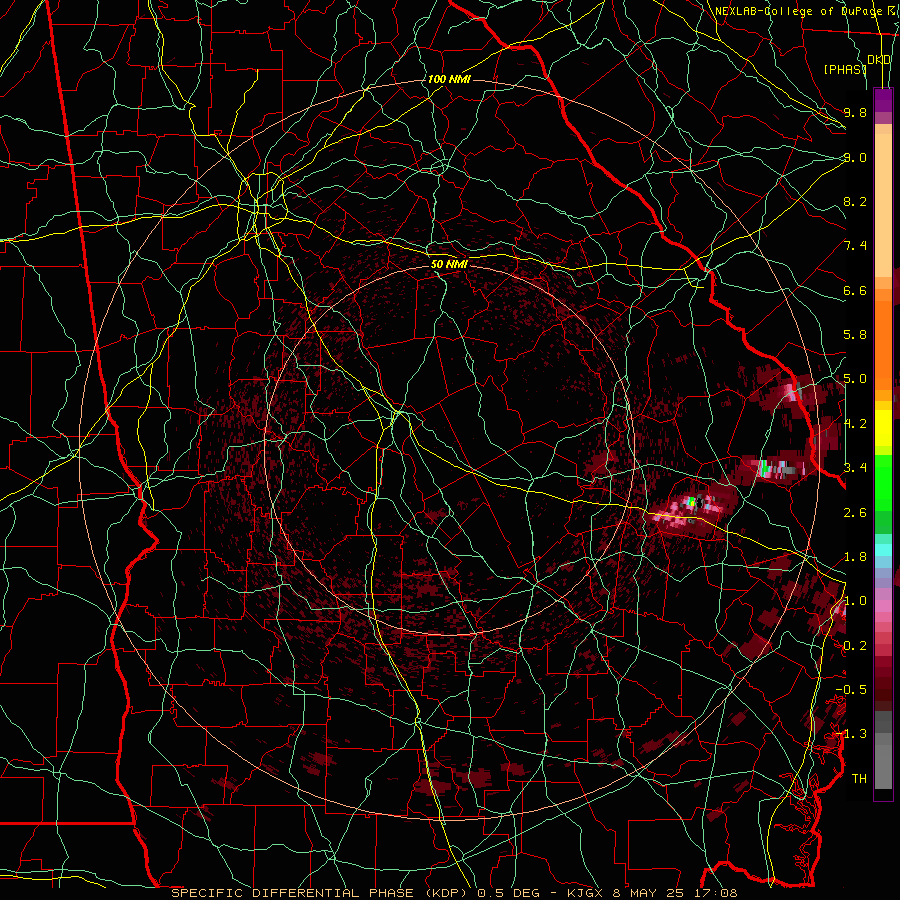This screenshot has height=900, width=900.
Task: Click the "50 NMI" range ring label
Action: click(449, 264)
